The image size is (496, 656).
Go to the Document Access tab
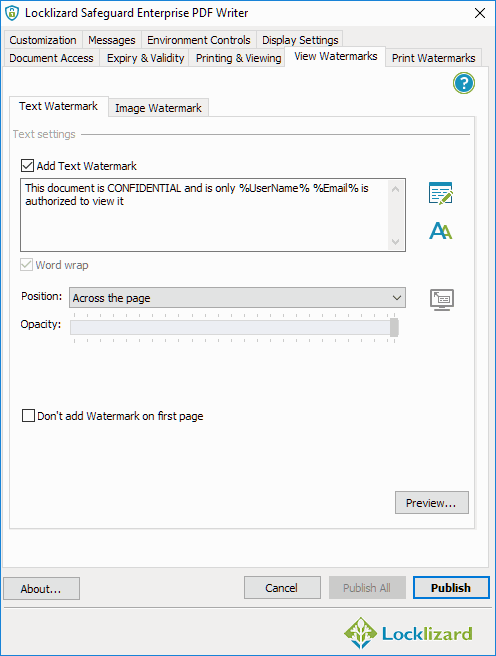point(51,58)
